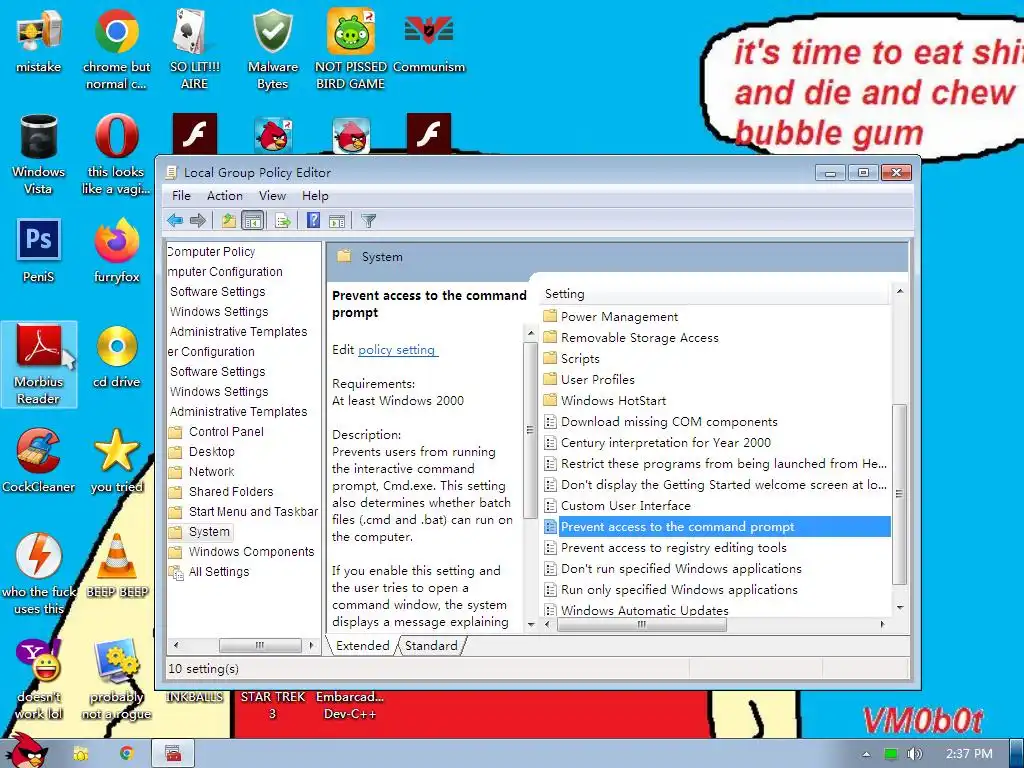The image size is (1024, 768).
Task: Select the Windows HotStart folder
Action: (x=613, y=400)
